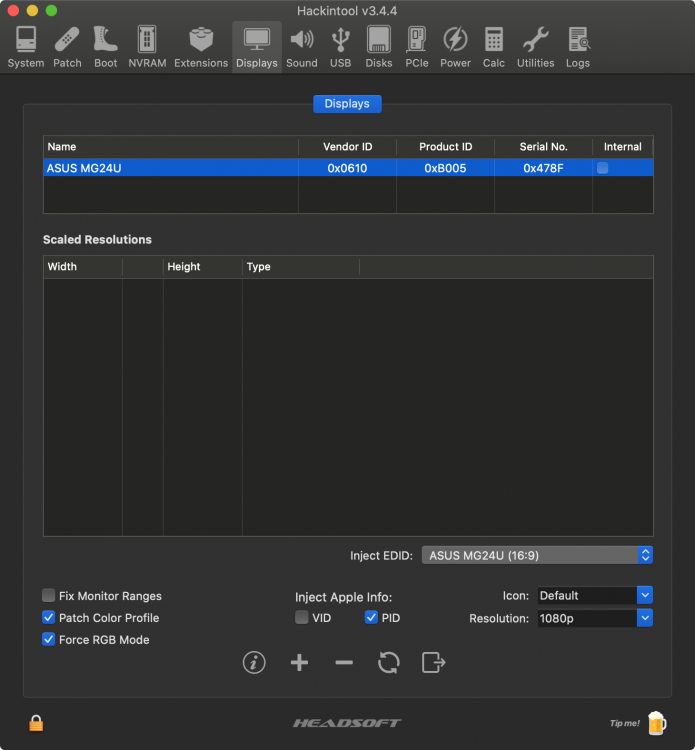Select the ASUS MG24U display row

[348, 168]
